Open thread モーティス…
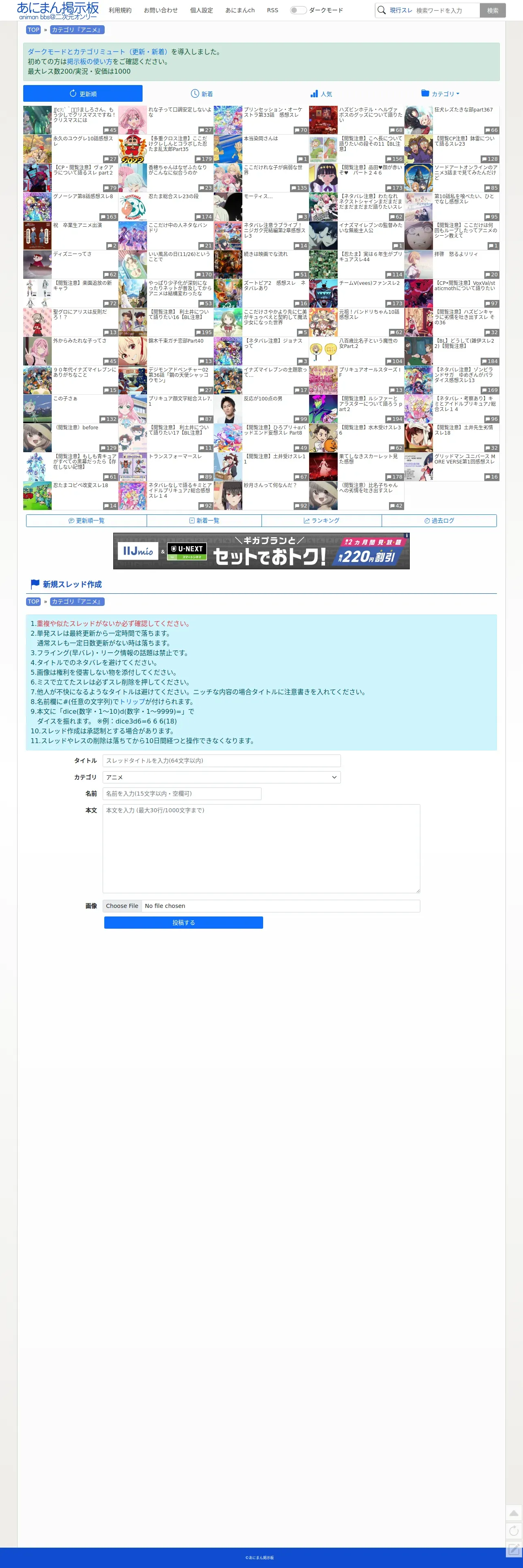The height and width of the screenshot is (1568, 523). 258,197
